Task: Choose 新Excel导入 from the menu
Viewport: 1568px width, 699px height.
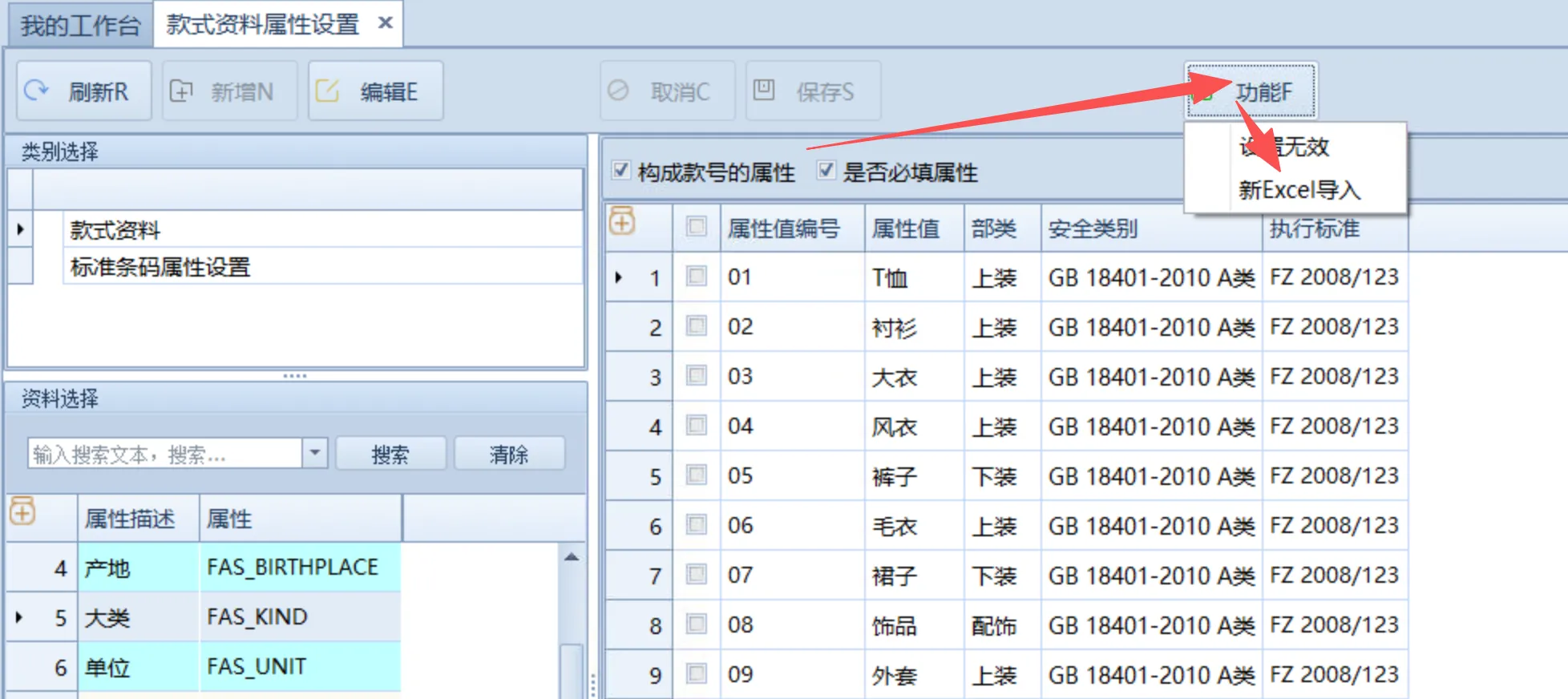Action: point(1299,190)
